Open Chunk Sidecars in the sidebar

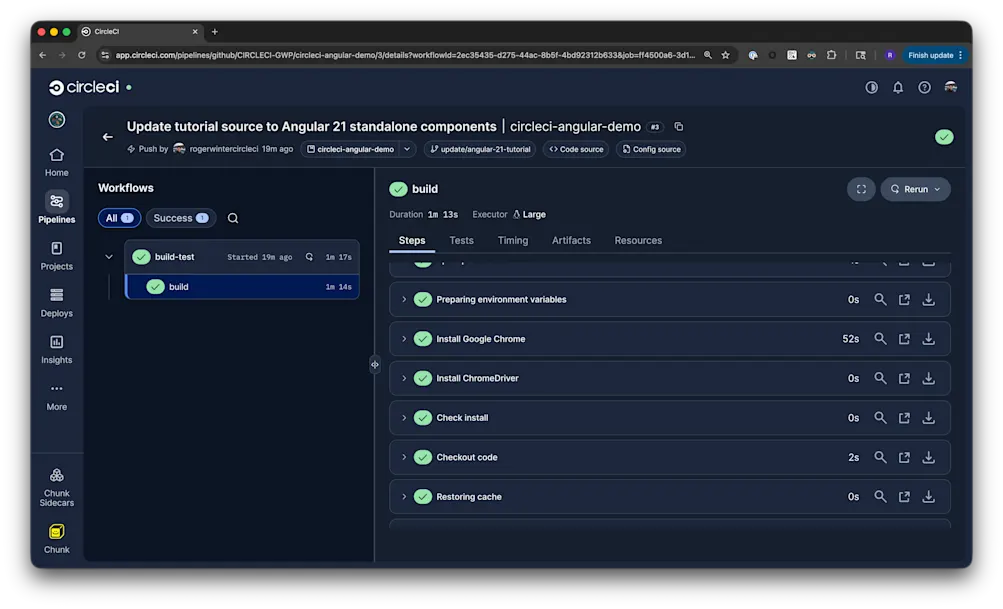tap(56, 487)
